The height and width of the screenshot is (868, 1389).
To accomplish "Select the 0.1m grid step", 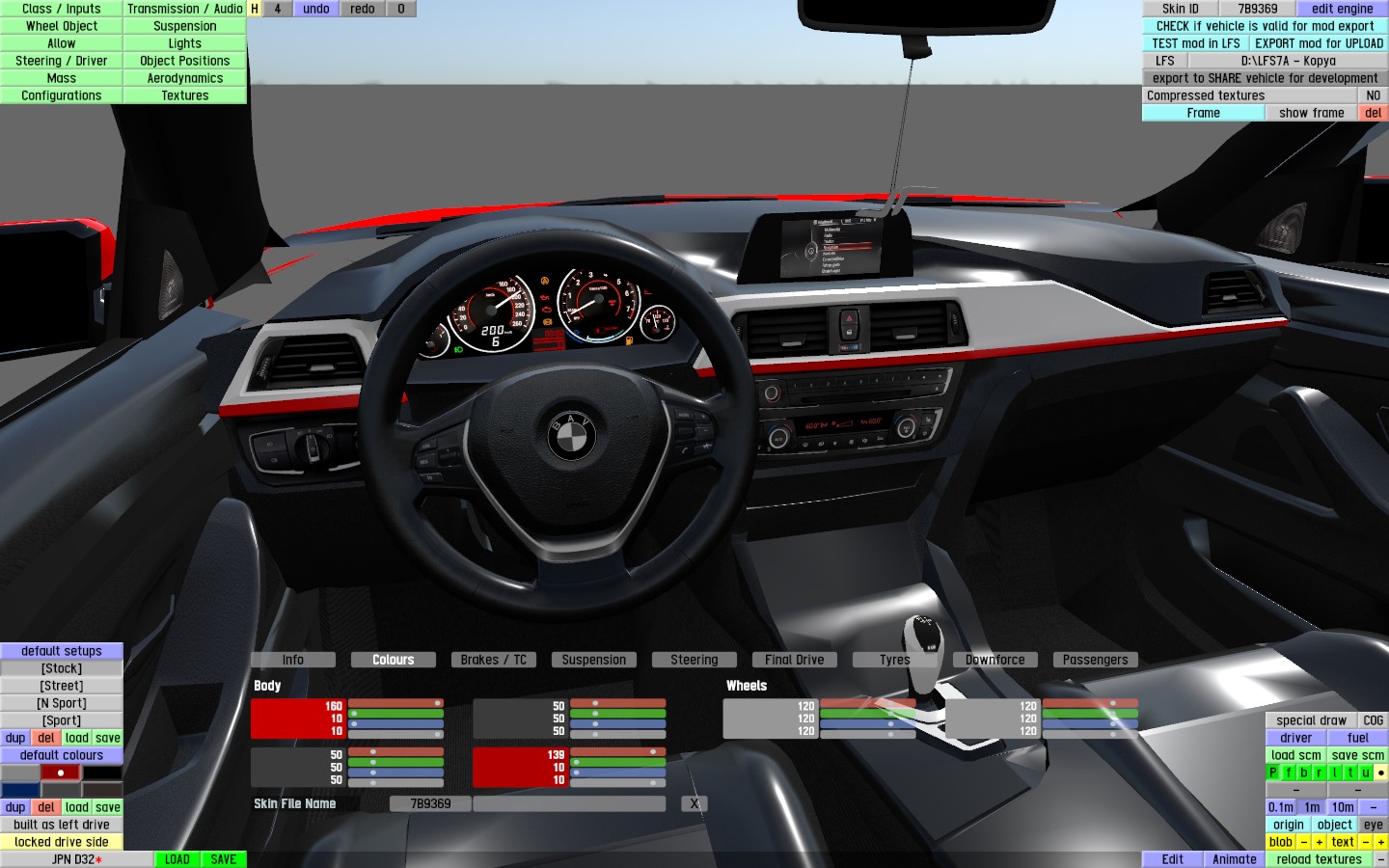I will coord(1281,807).
